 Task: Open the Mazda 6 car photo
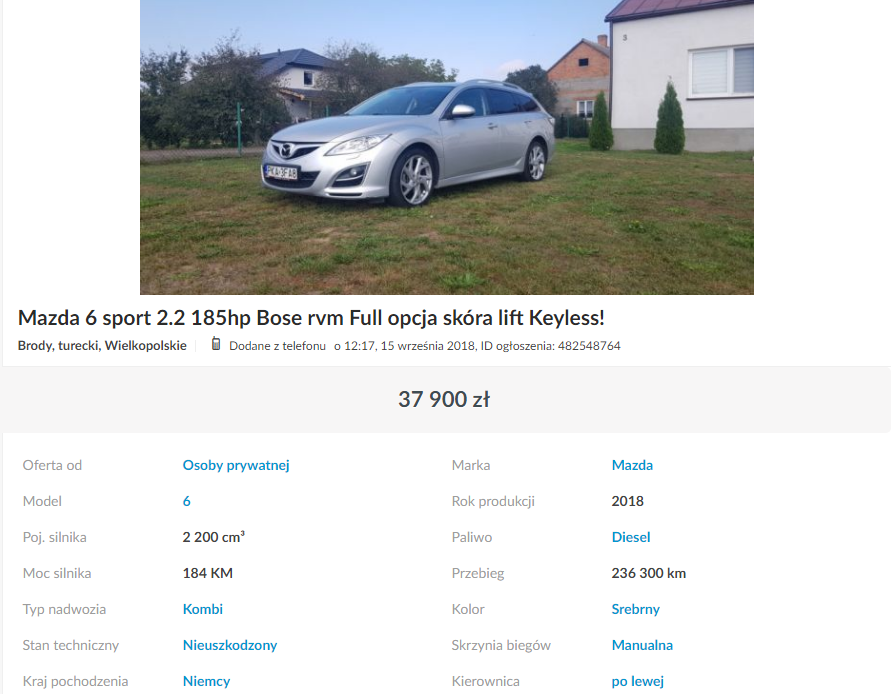pyautogui.click(x=447, y=147)
